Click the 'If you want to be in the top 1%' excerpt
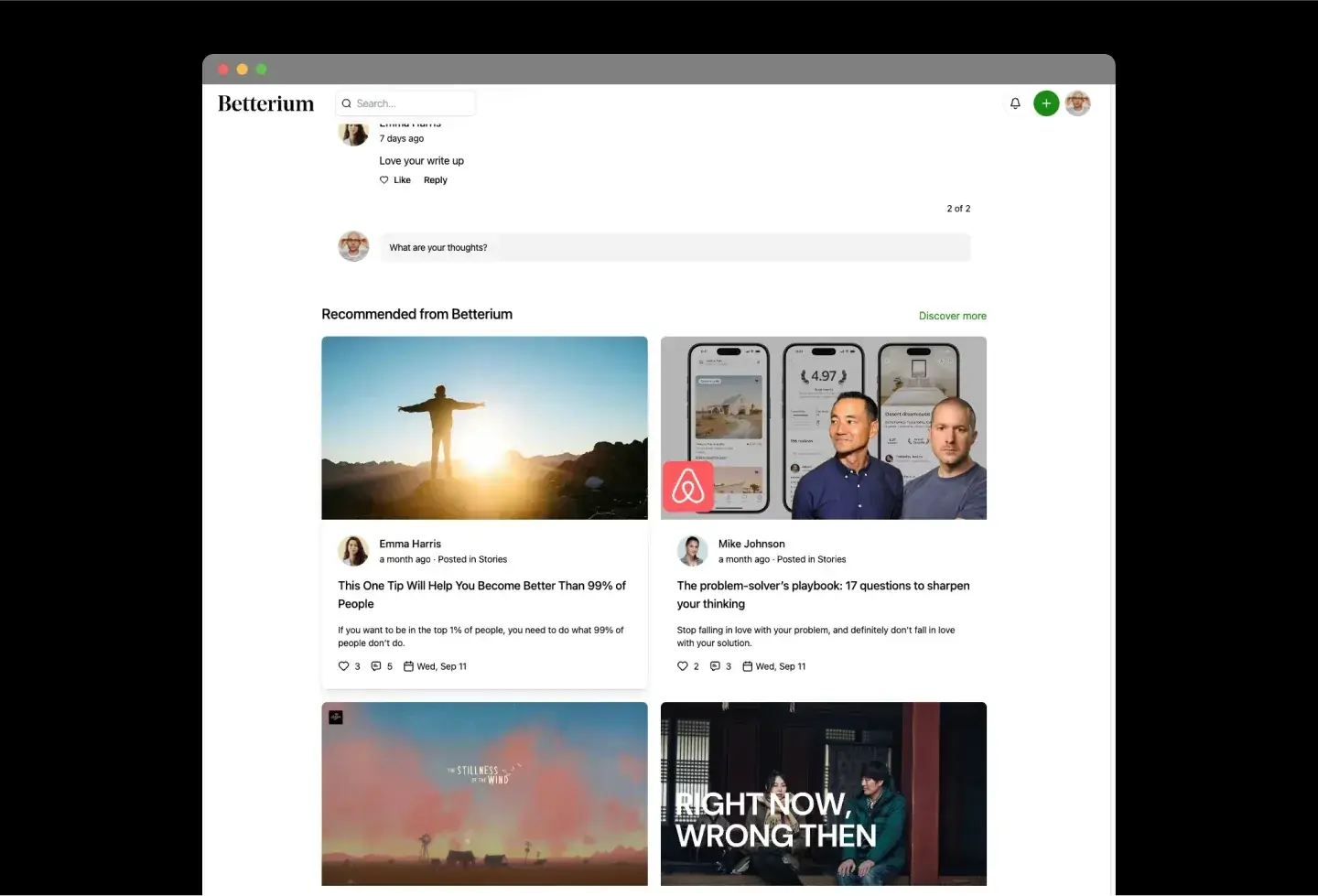 pyautogui.click(x=481, y=636)
